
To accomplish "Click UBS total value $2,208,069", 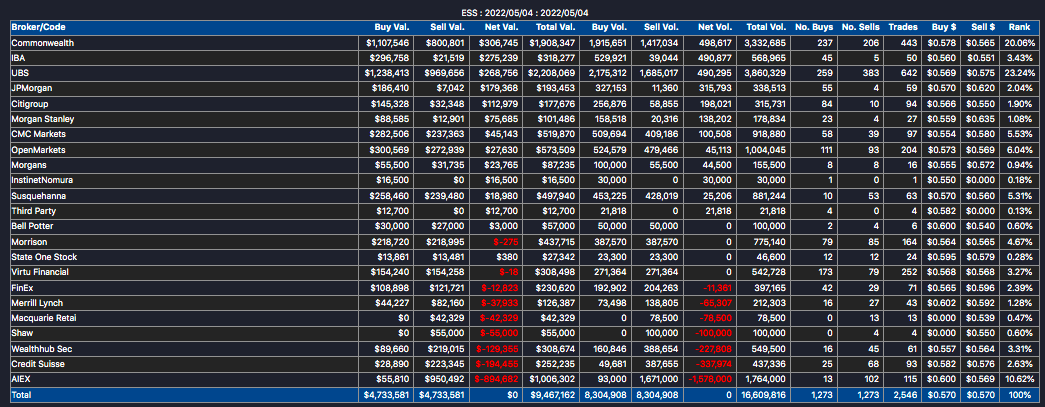I will 552,73.
